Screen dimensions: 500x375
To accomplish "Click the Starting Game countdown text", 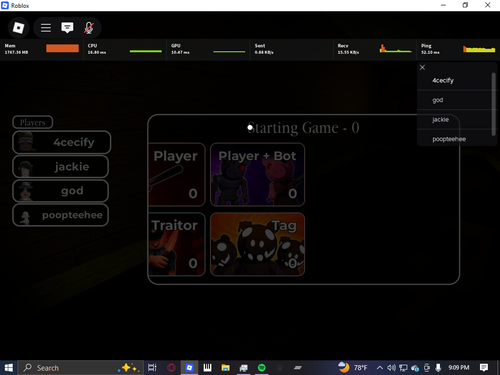I will [303, 128].
